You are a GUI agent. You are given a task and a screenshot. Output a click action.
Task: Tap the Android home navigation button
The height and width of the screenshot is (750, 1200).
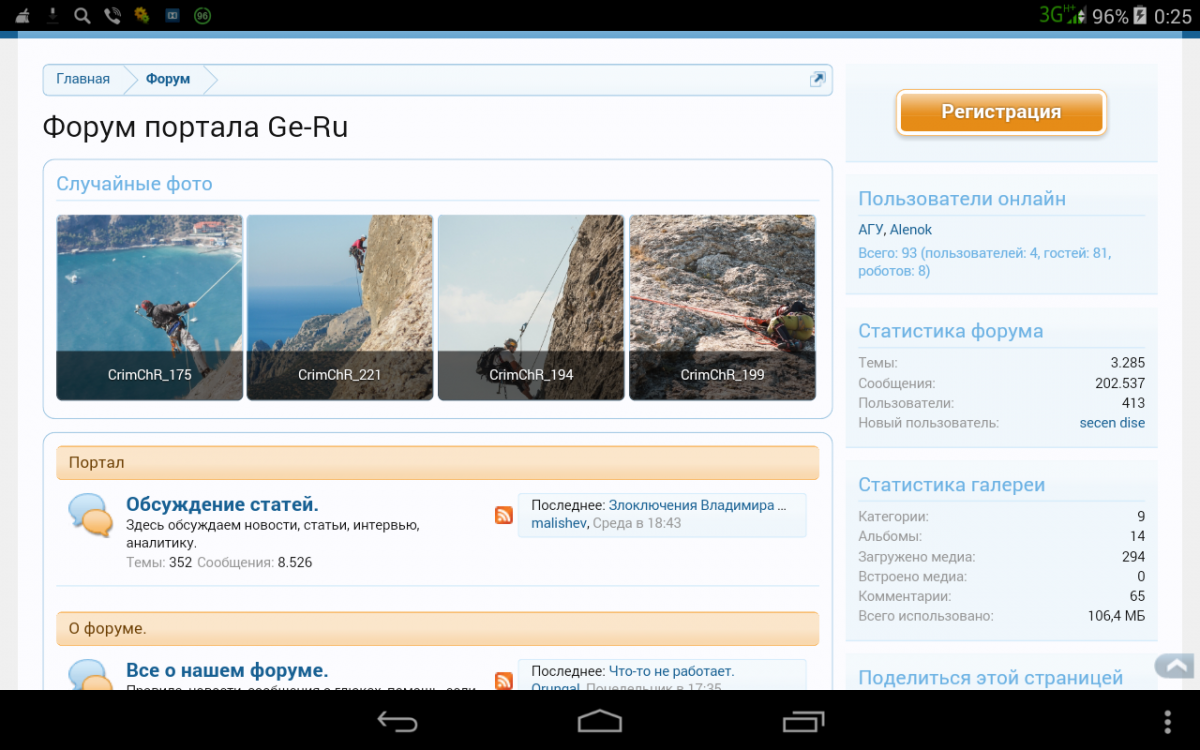pos(600,721)
